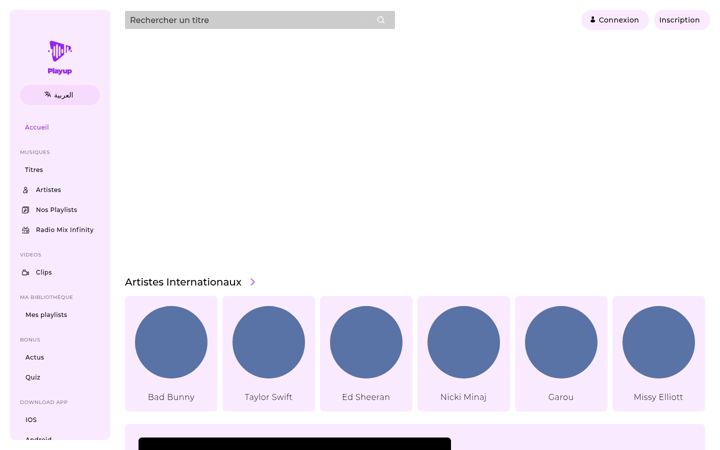Click the Playup logo icon
720x450 pixels.
[x=60, y=51]
